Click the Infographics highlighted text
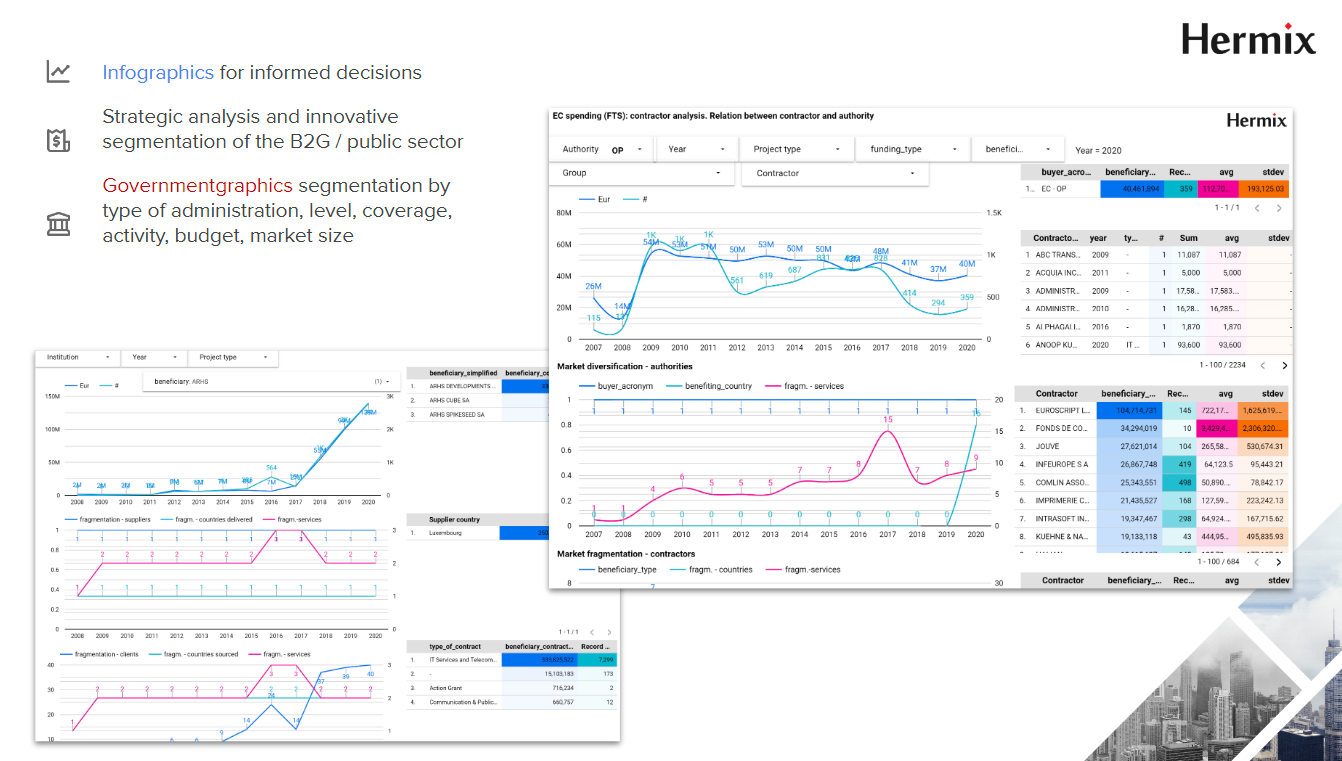This screenshot has width=1342, height=761. [x=158, y=72]
